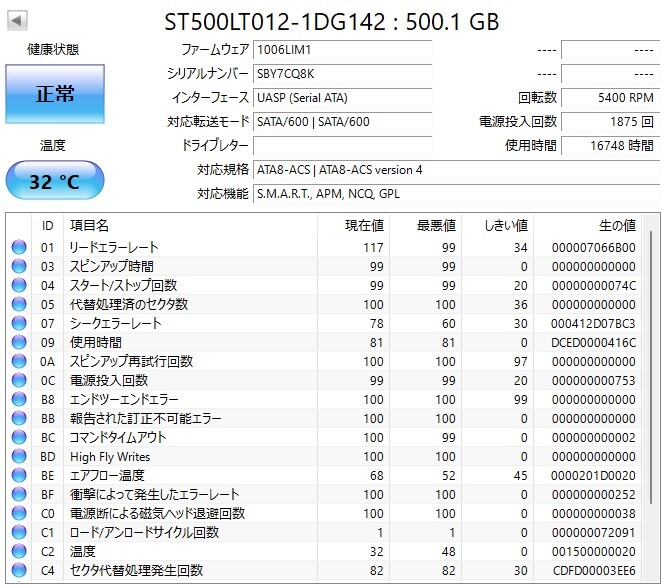Screen dimensions: 664x586
Task: Click status circle for スピンアップ時間 row
Action: 19,266
